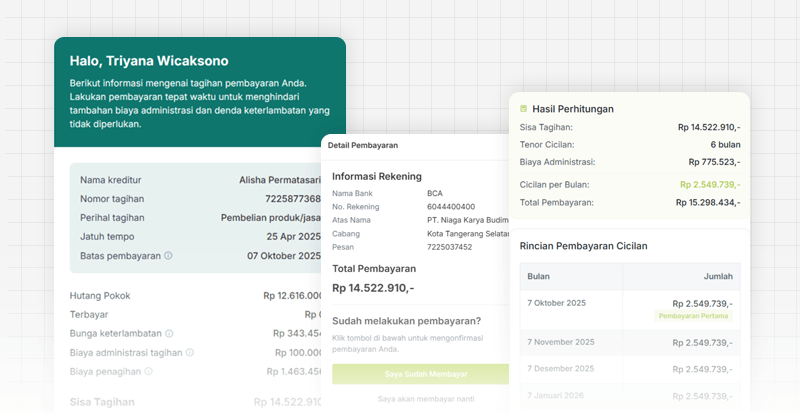The width and height of the screenshot is (800, 413).
Task: Click the Bulan column header
Action: pyautogui.click(x=538, y=276)
